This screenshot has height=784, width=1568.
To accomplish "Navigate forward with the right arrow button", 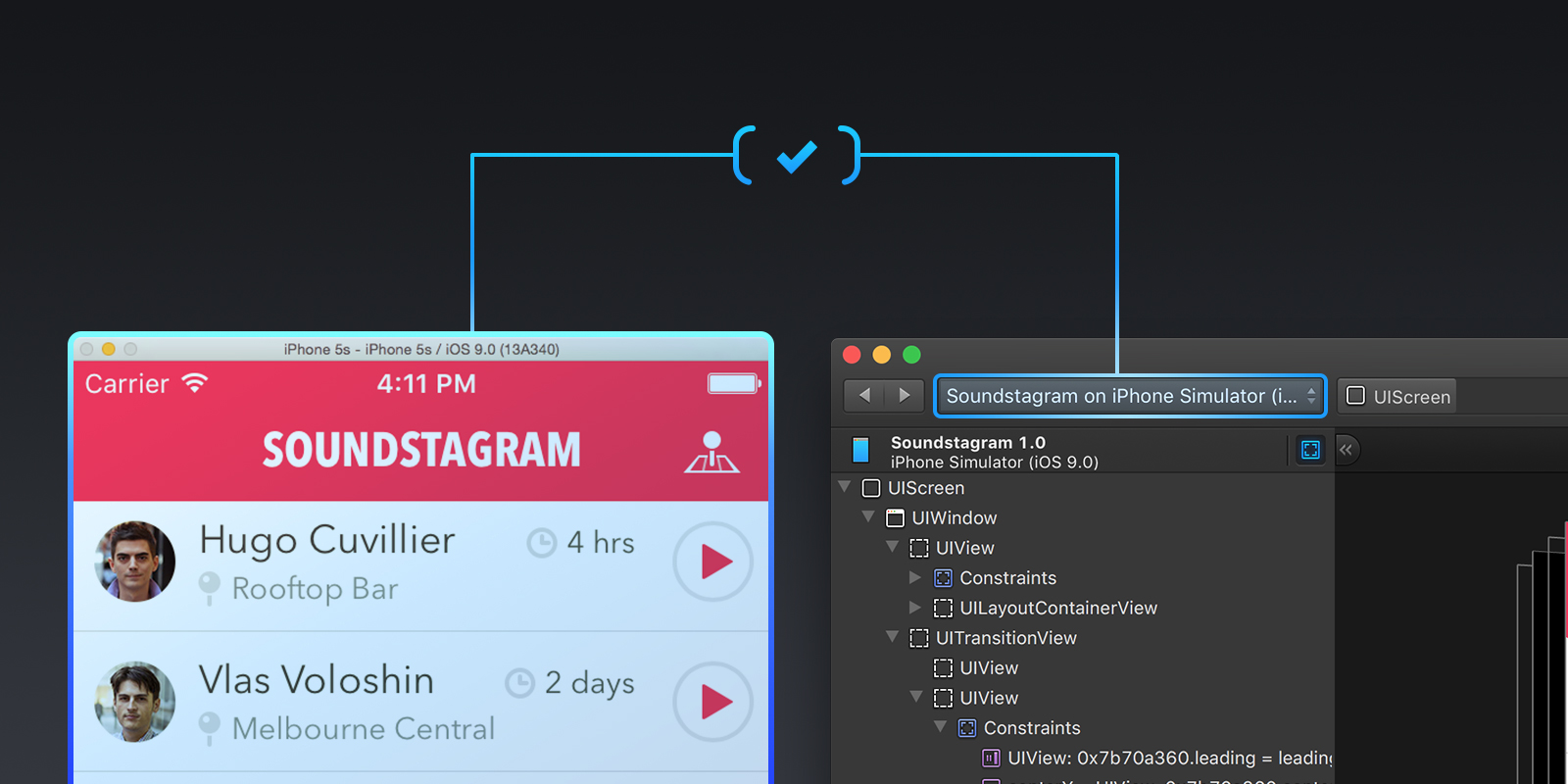I will point(905,396).
